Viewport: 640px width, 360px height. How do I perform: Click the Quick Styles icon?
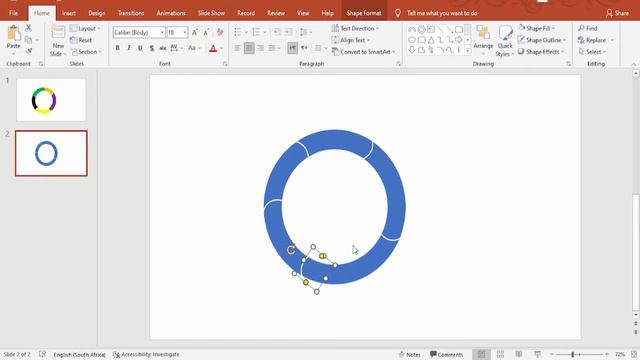pyautogui.click(x=505, y=33)
